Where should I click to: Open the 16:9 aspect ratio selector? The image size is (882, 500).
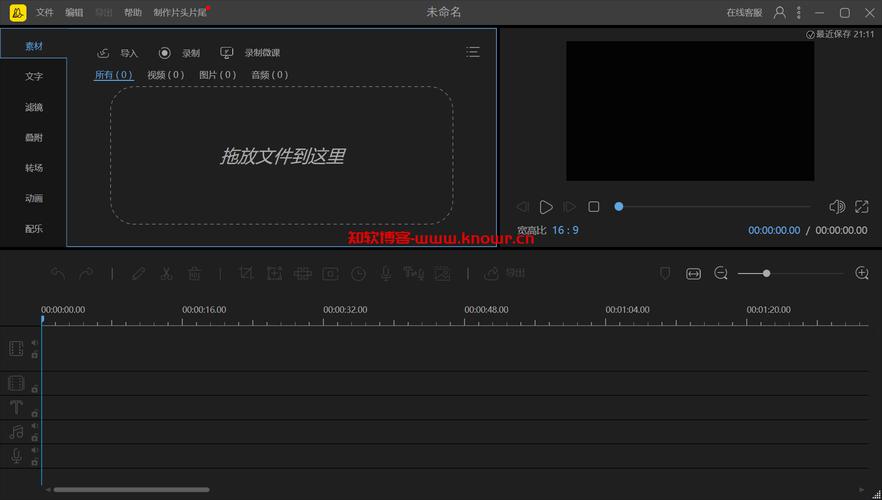click(565, 230)
